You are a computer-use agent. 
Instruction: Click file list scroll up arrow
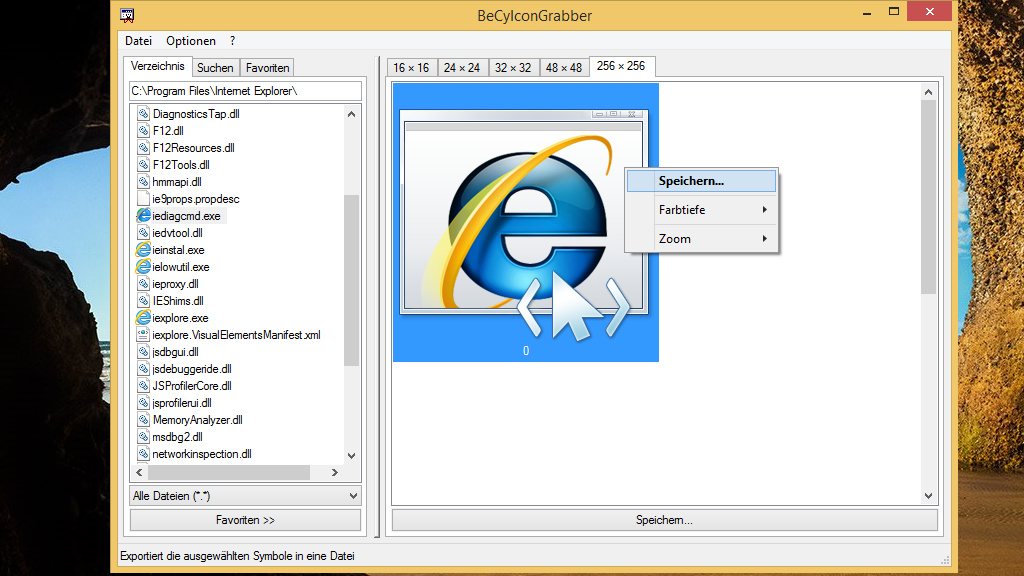coord(351,114)
